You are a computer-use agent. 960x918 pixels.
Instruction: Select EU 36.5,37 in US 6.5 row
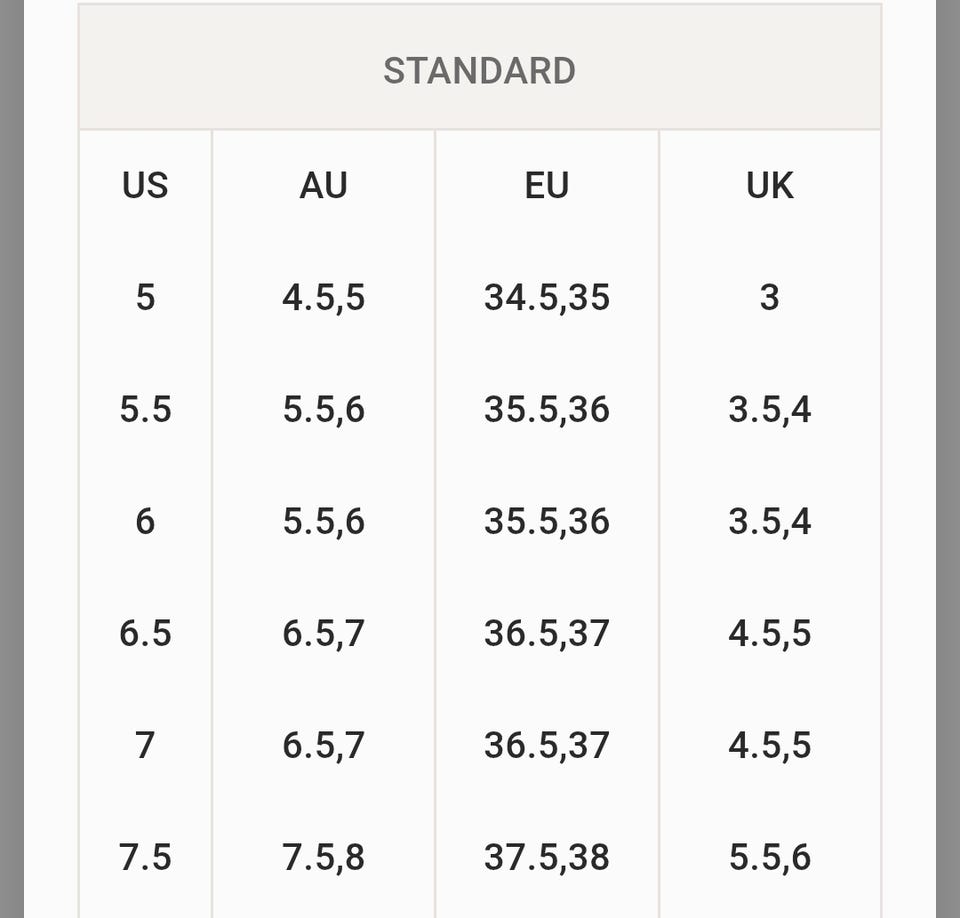(x=546, y=633)
